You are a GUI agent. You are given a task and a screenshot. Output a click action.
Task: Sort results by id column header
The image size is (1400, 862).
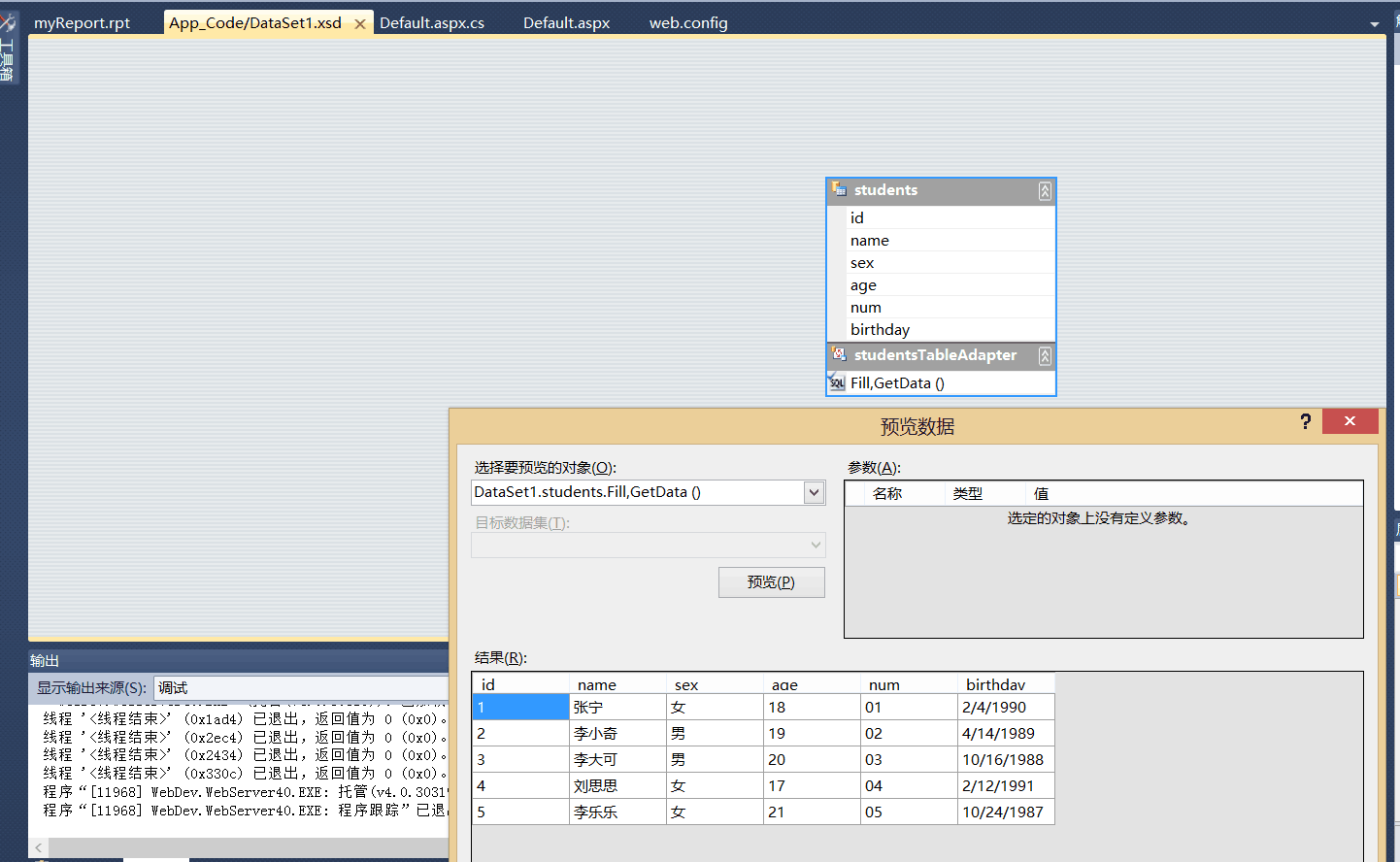tap(521, 684)
